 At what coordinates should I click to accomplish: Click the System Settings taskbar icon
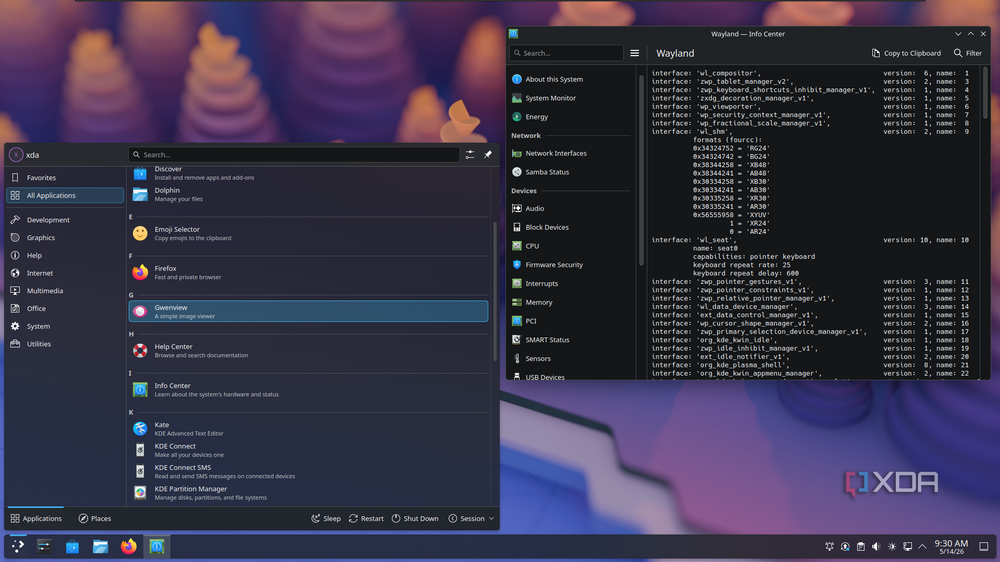[x=44, y=546]
